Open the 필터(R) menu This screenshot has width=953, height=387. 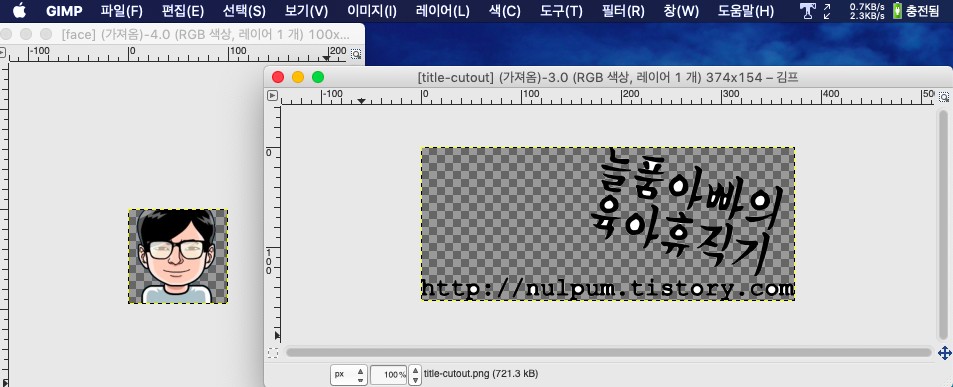(x=623, y=11)
